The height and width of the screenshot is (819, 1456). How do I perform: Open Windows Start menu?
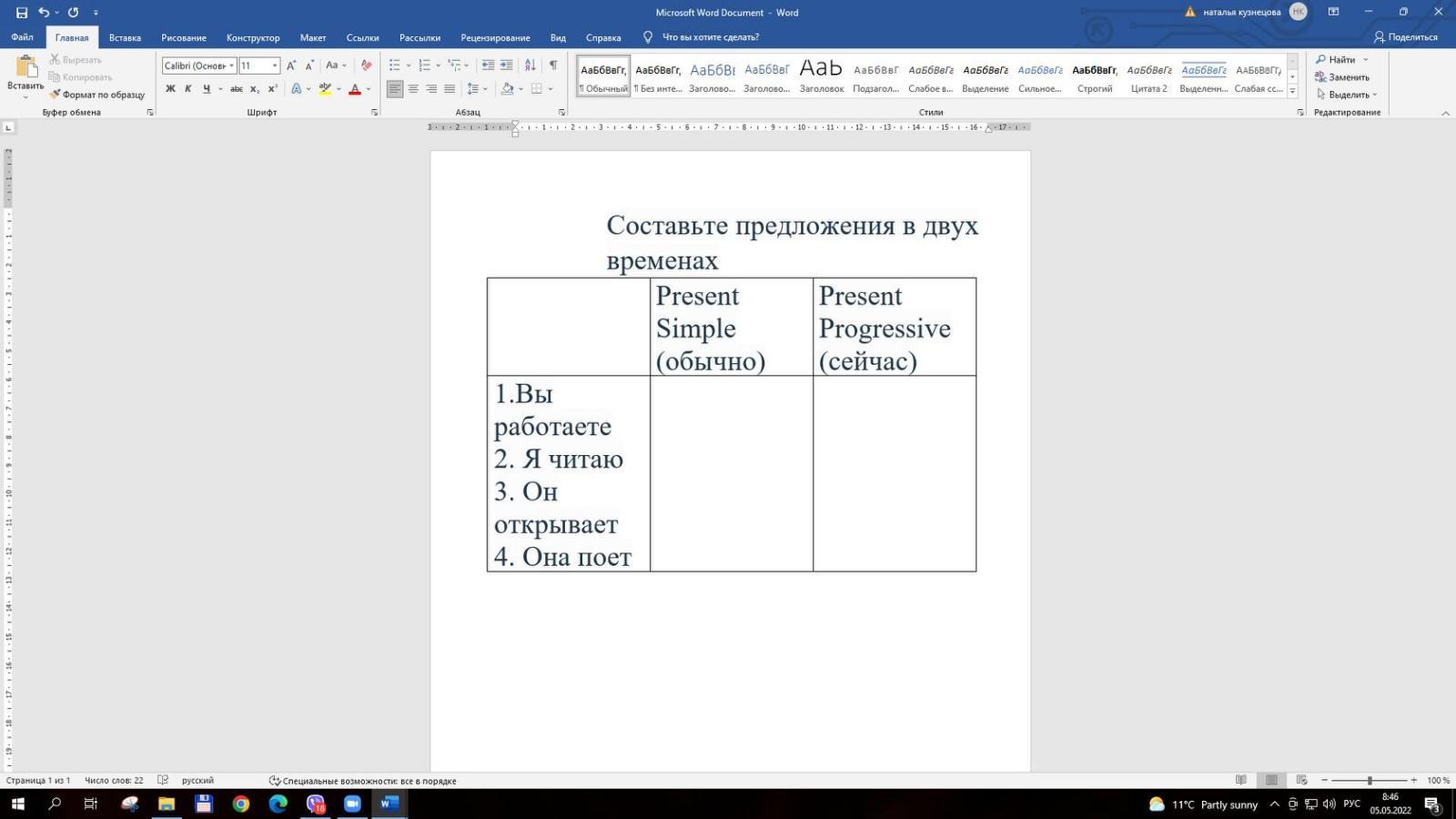[x=17, y=804]
